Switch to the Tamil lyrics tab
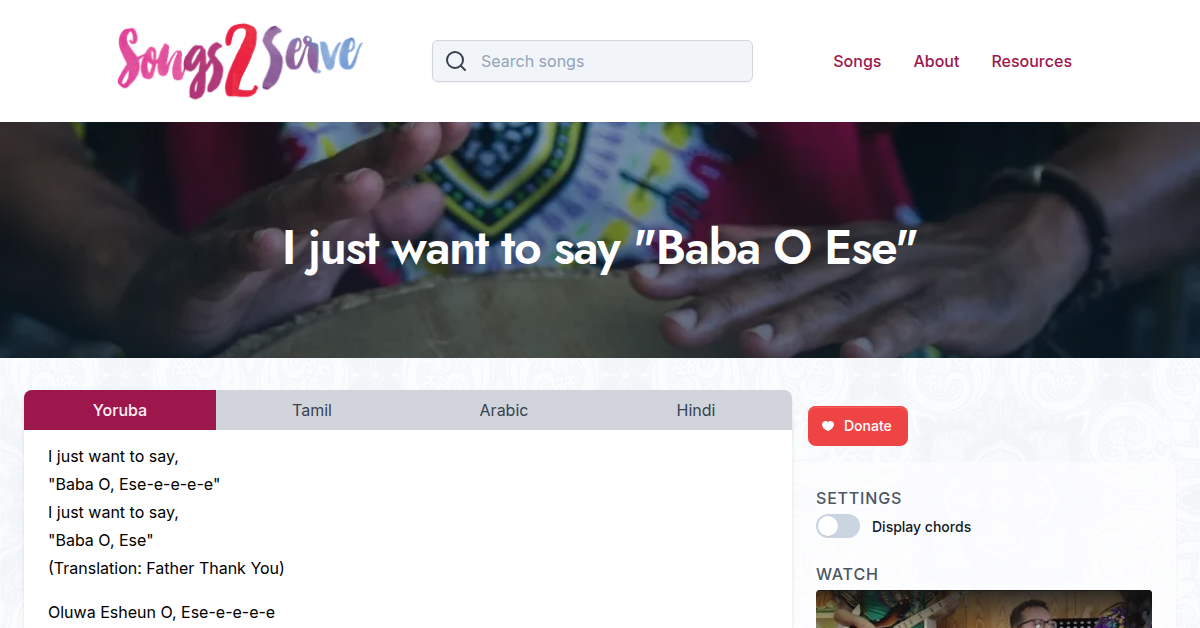This screenshot has height=628, width=1200. tap(311, 410)
